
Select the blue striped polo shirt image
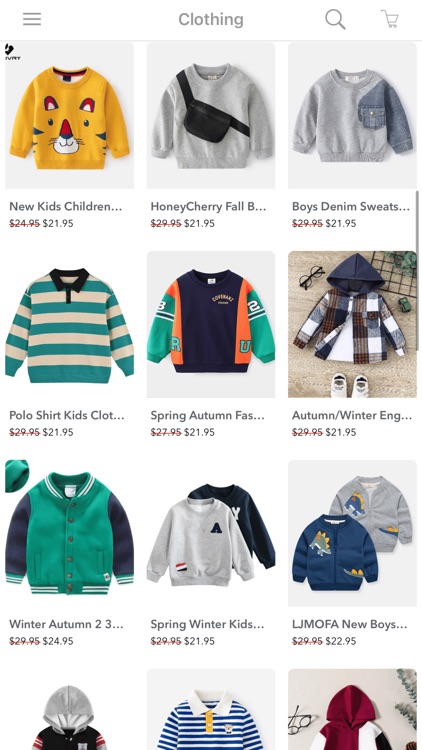(211, 709)
